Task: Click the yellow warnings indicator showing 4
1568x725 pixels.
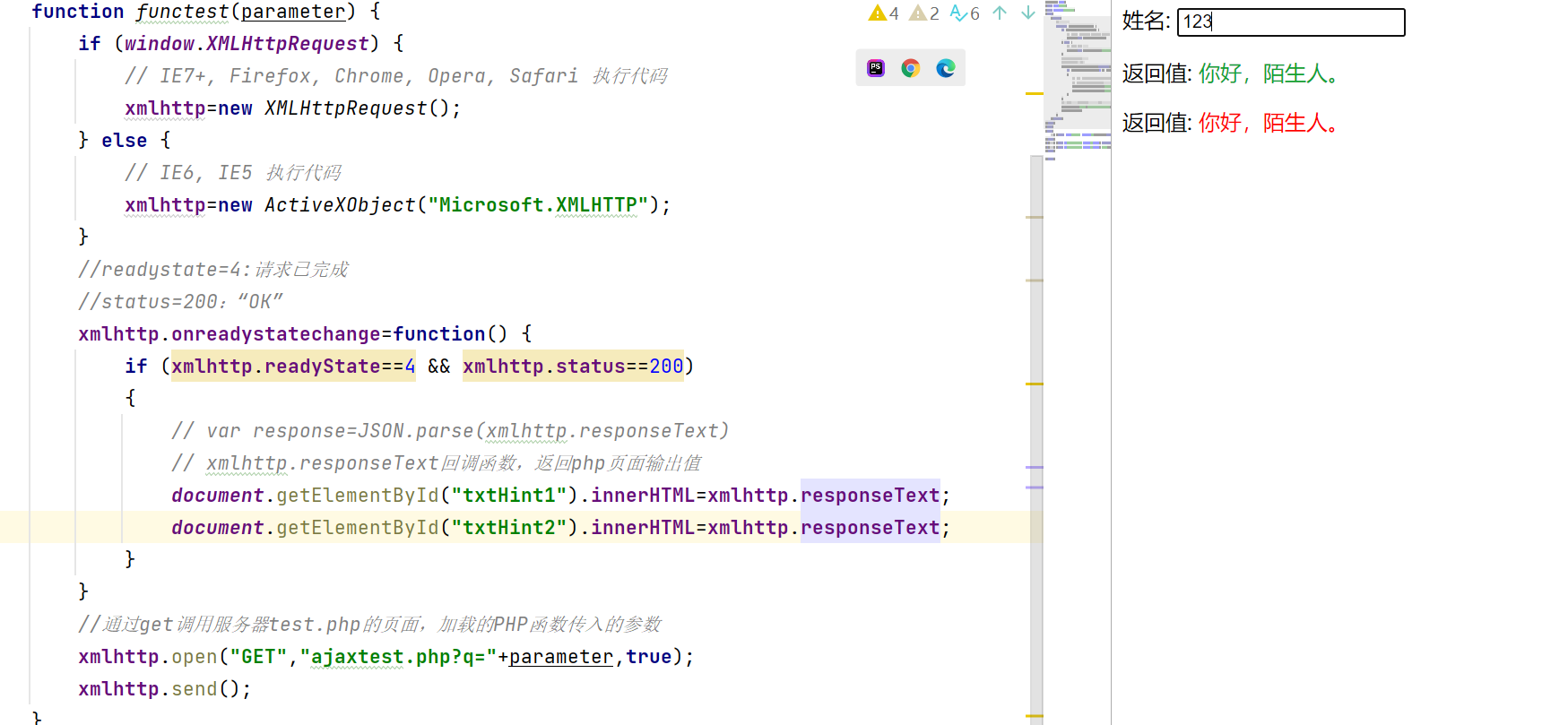Action: (x=884, y=13)
